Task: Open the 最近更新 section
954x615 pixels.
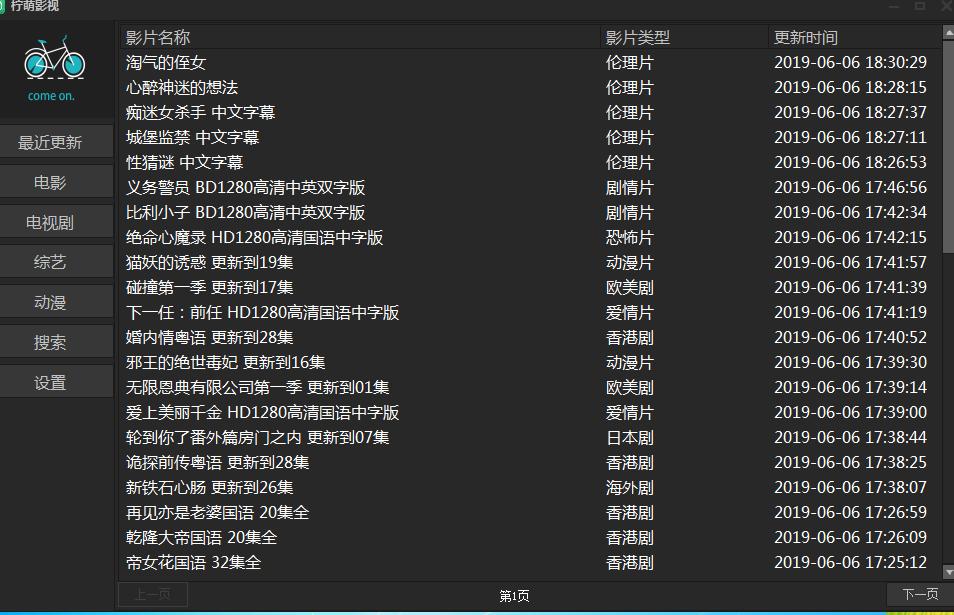Action: tap(56, 142)
